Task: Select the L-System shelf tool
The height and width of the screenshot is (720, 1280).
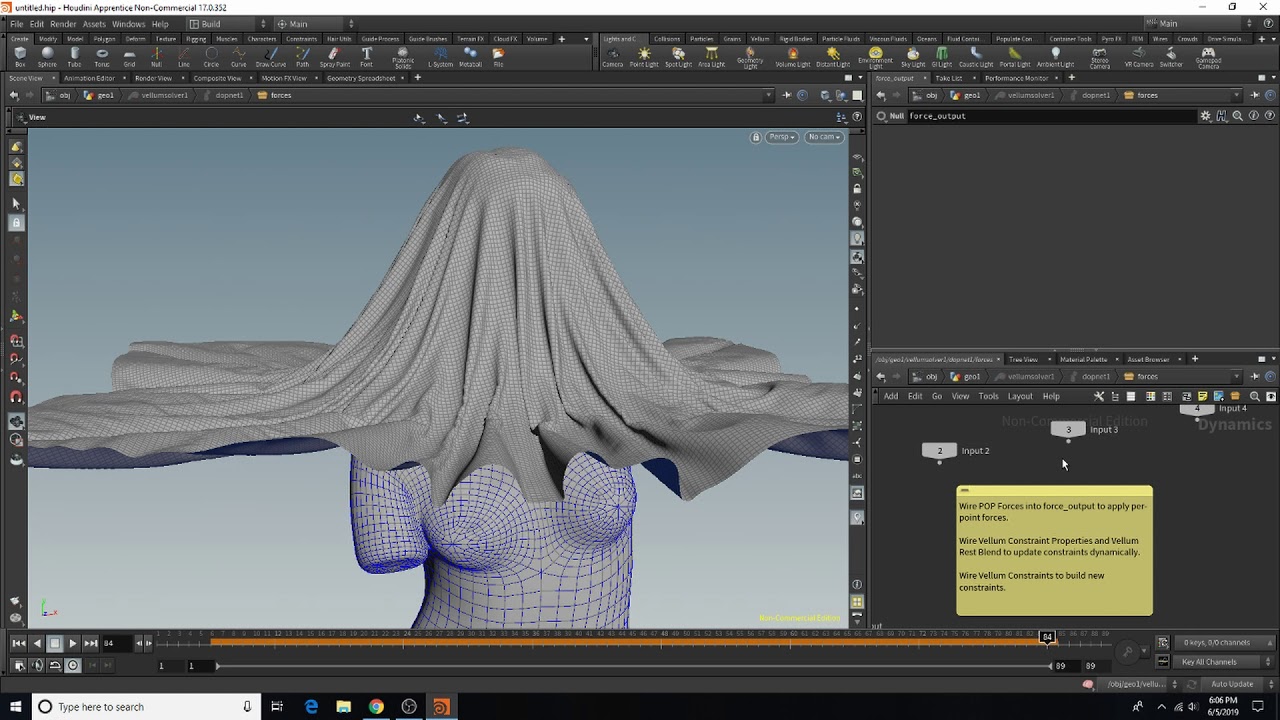Action: click(x=440, y=57)
